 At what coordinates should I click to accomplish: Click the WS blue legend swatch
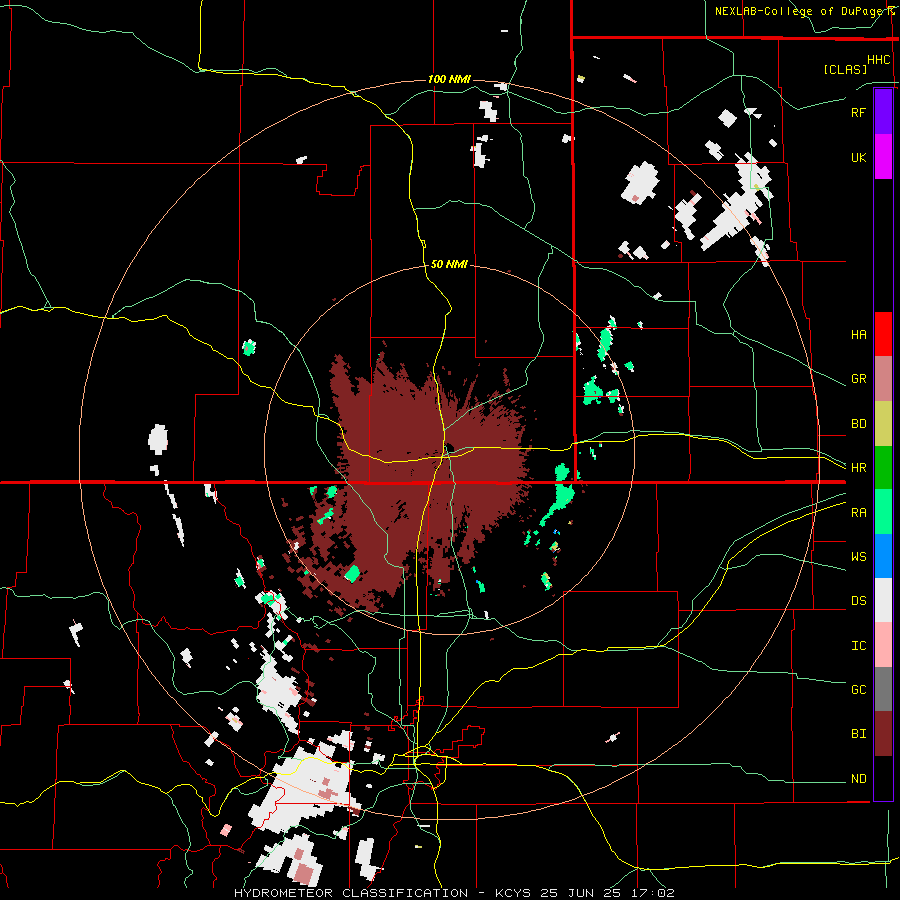tap(883, 556)
